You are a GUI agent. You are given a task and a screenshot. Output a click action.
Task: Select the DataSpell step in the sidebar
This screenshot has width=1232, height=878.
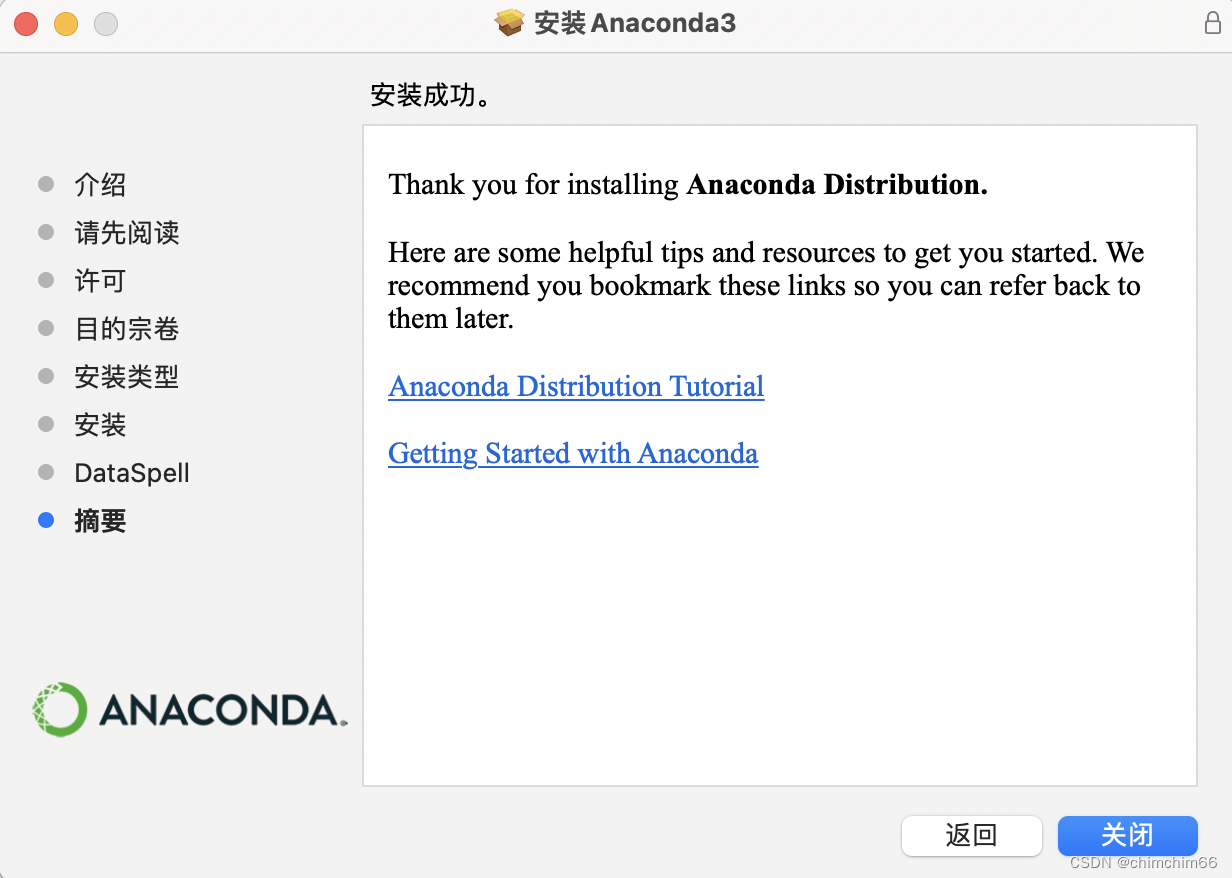131,472
